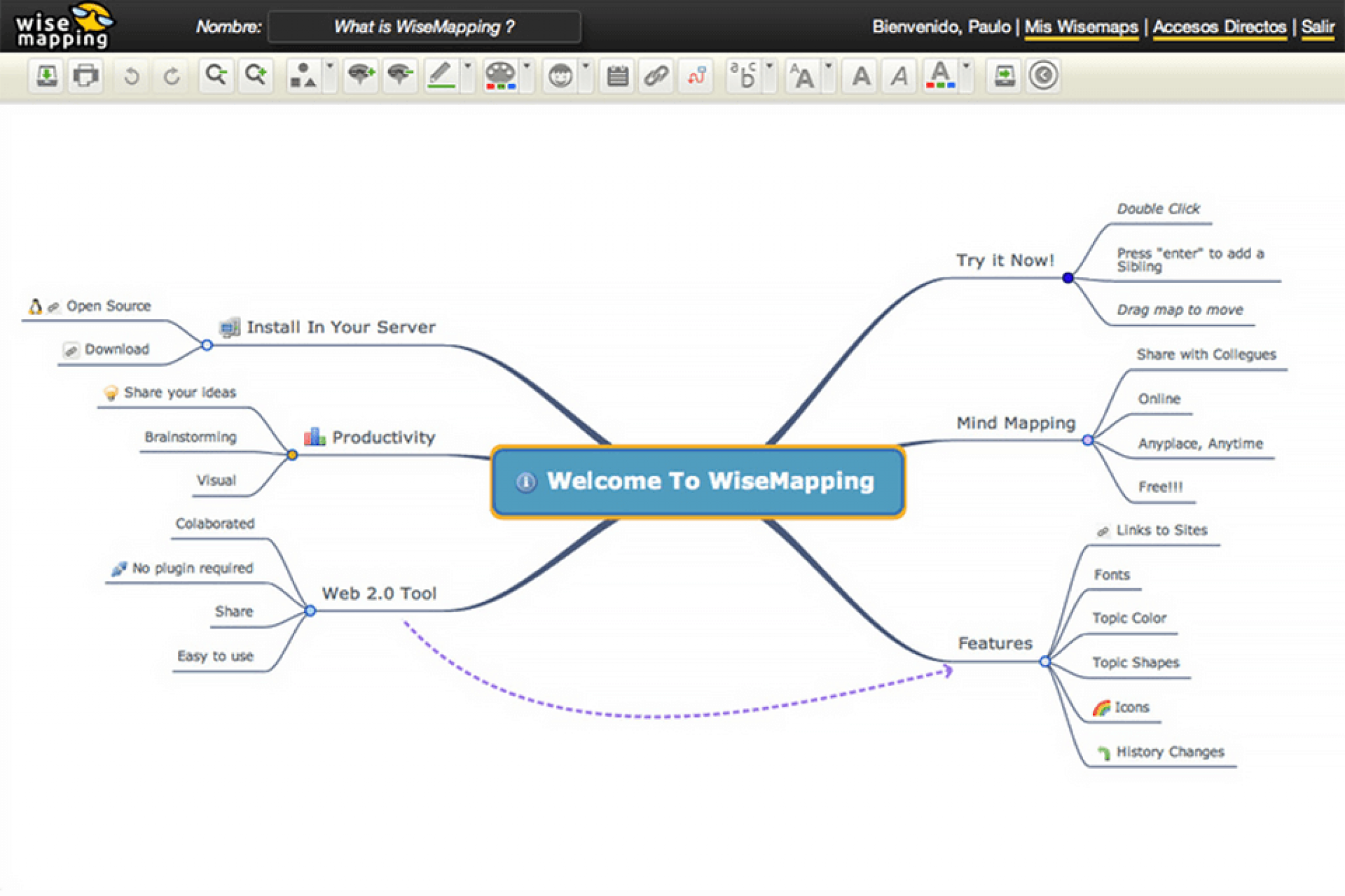
Task: Click the Save map icon
Action: pyautogui.click(x=47, y=75)
